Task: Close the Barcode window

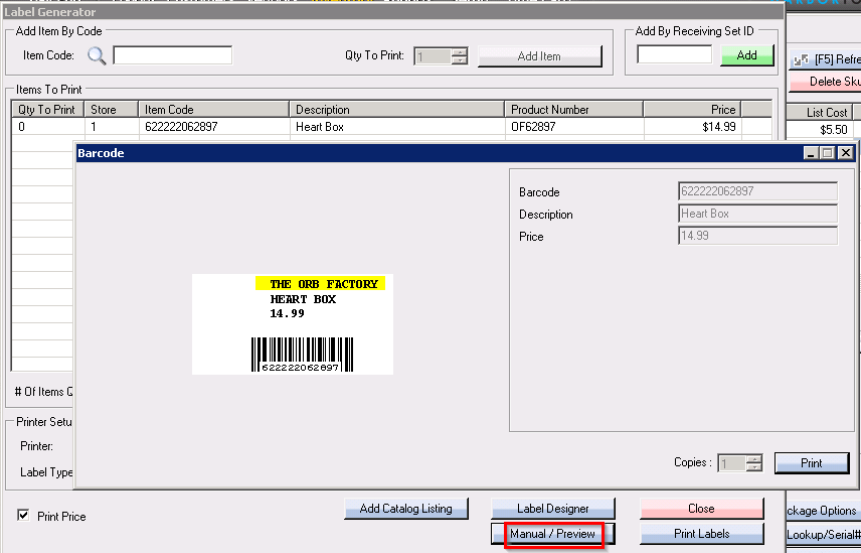Action: click(846, 153)
